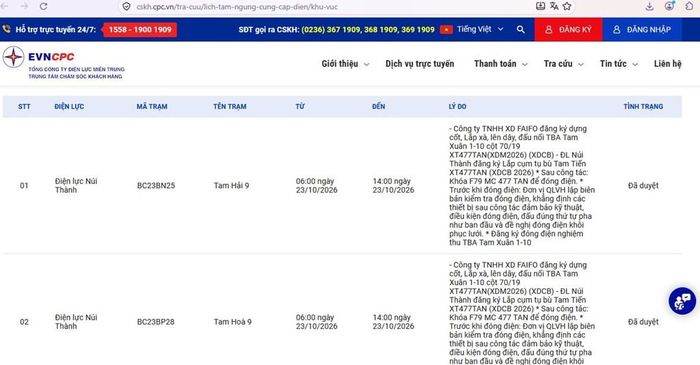Screen dimensions: 700x365
Task: Open site security shield icon in address bar
Action: pyautogui.click(x=127, y=7)
